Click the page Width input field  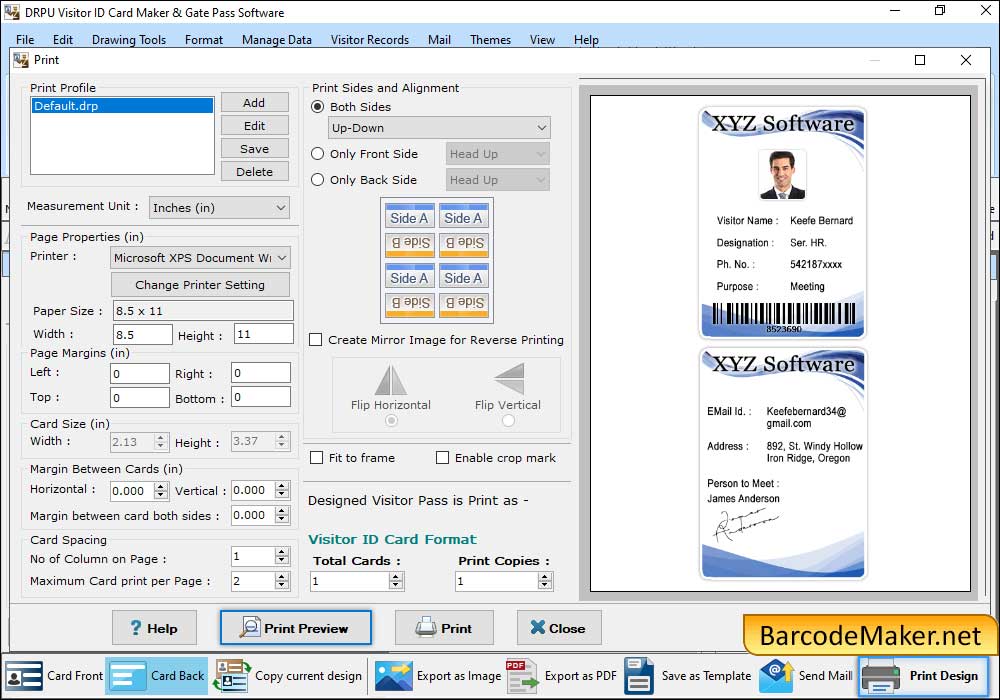tap(143, 335)
